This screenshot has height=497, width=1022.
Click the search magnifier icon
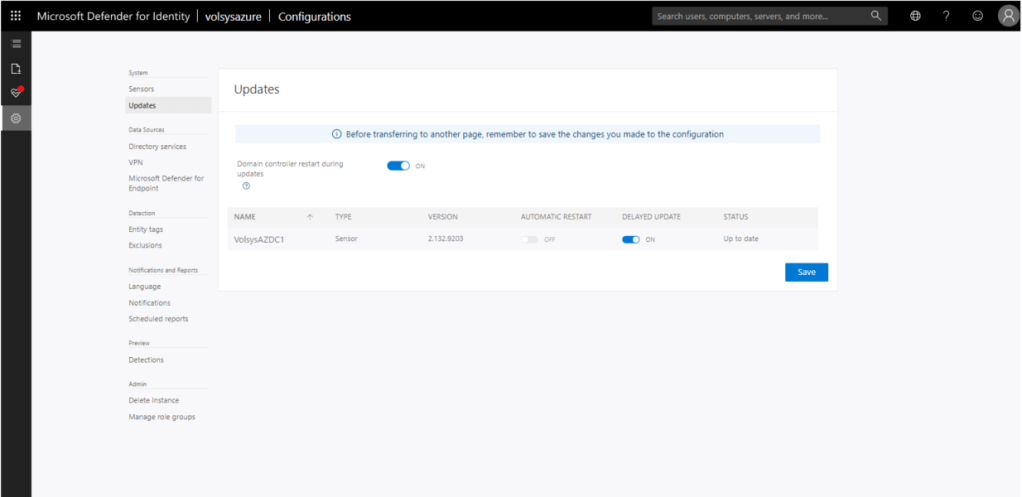point(876,16)
